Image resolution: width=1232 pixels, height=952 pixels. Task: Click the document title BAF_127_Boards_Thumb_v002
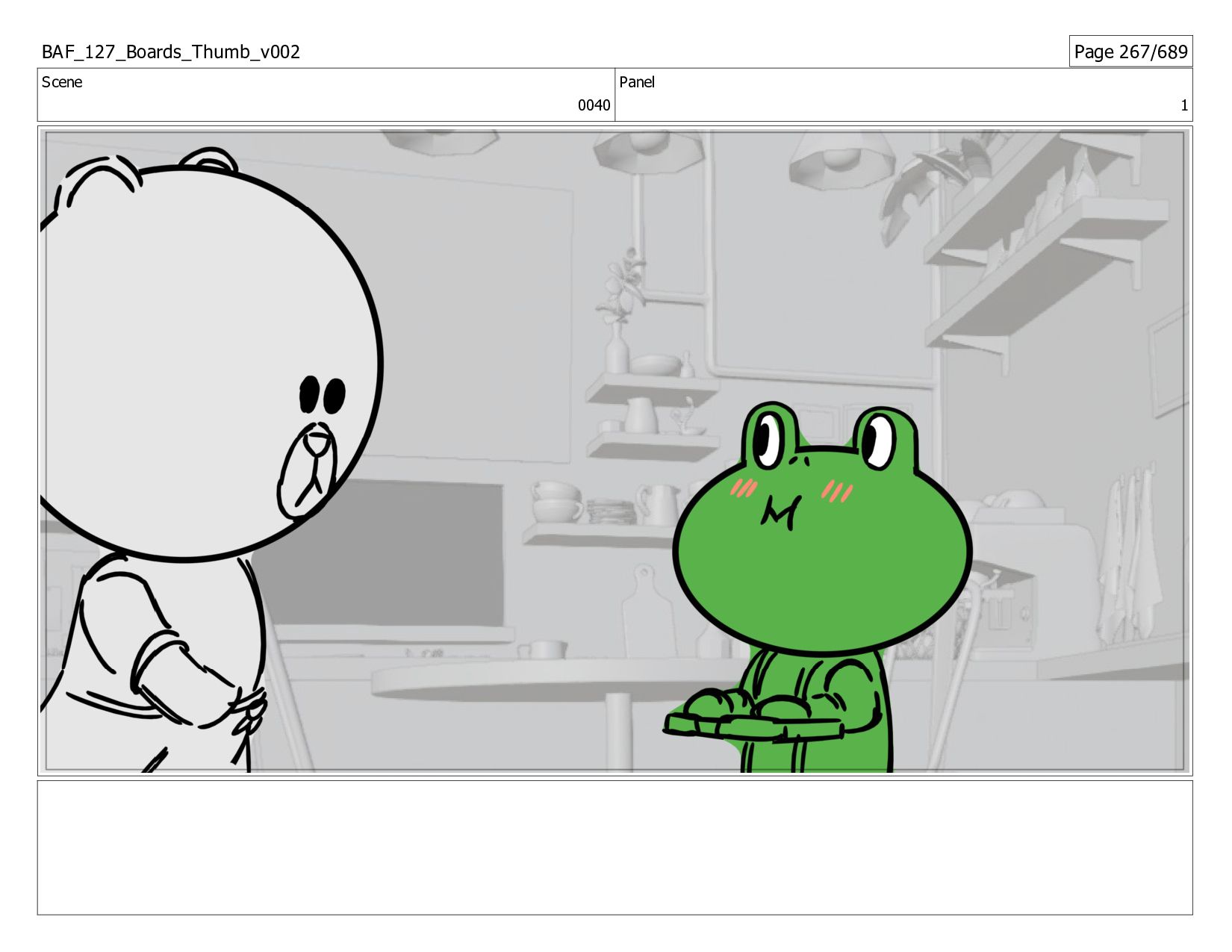point(171,52)
